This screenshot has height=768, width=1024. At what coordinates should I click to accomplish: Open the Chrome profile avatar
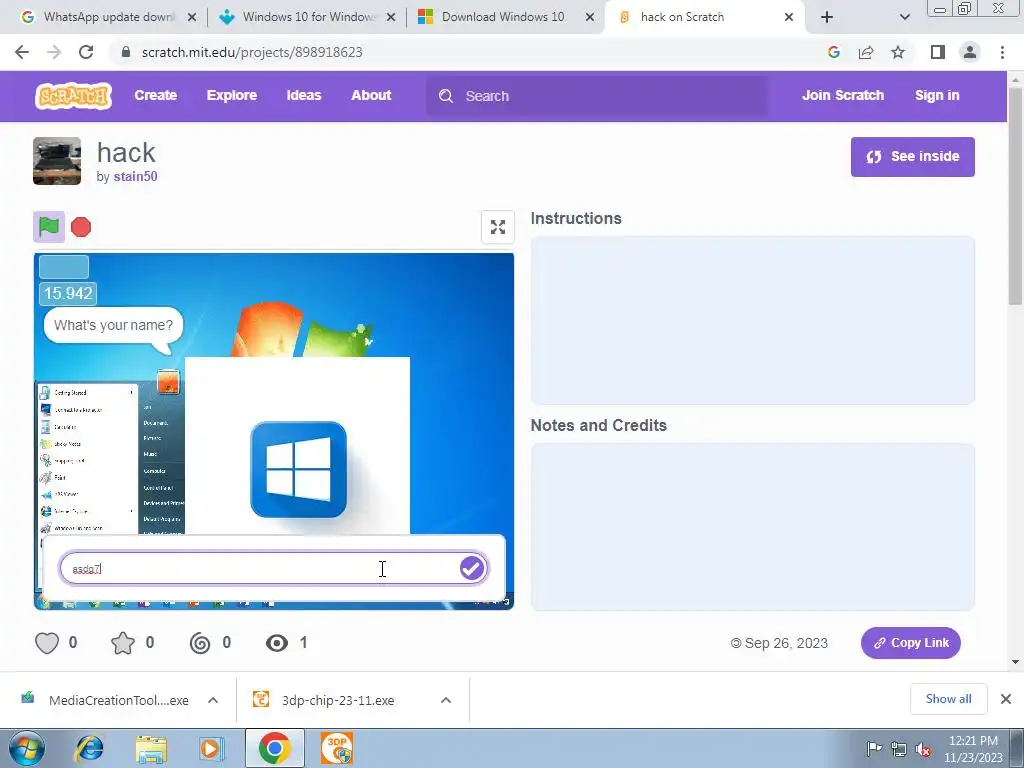pyautogui.click(x=970, y=52)
